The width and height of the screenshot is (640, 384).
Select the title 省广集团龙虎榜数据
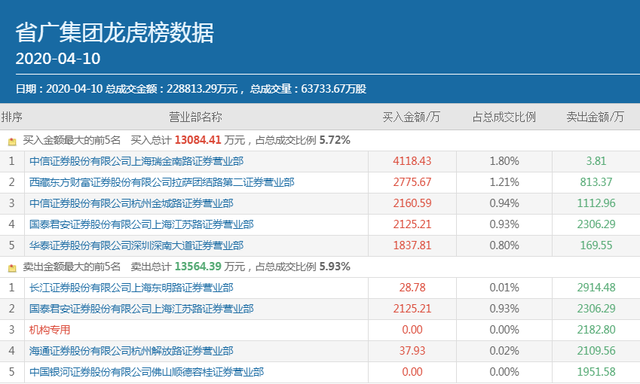coord(115,33)
